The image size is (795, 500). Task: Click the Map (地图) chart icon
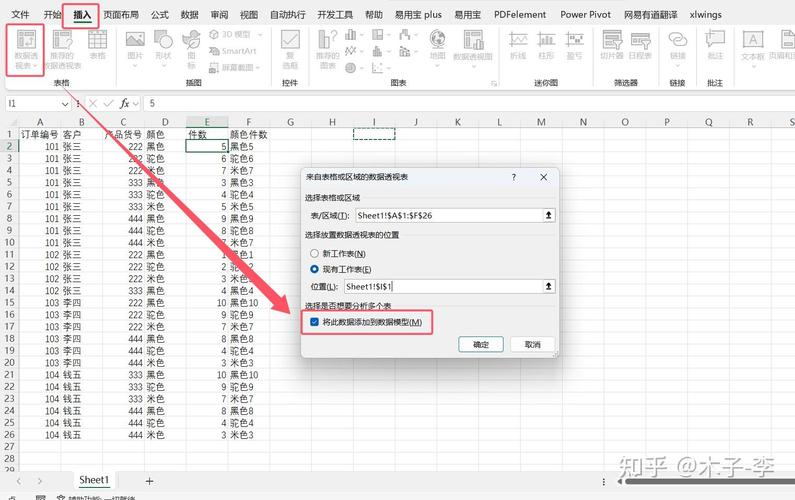tap(437, 40)
